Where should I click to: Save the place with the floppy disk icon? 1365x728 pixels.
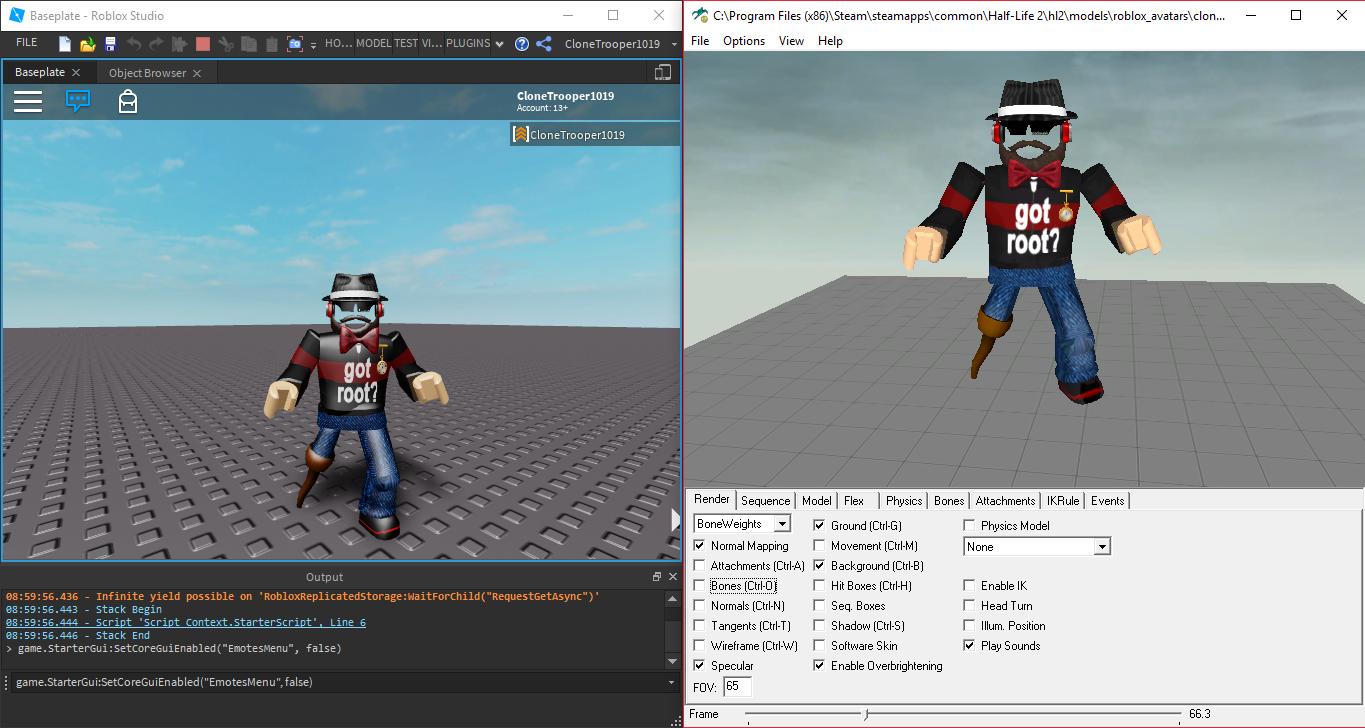[110, 44]
